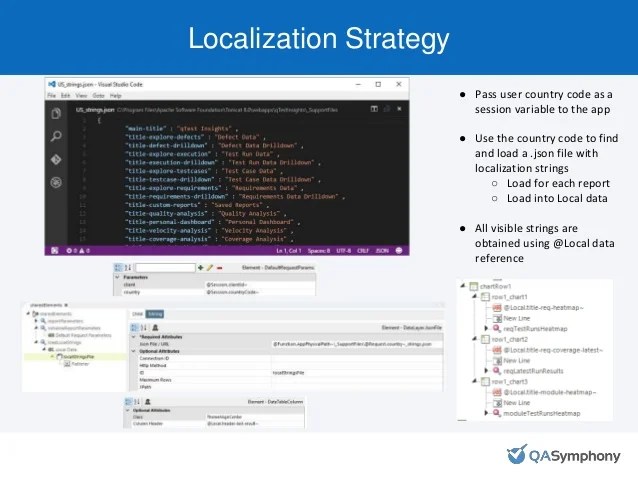Click sort icon in DataTableColumn toolbar
638x479 pixels.
tap(137, 402)
